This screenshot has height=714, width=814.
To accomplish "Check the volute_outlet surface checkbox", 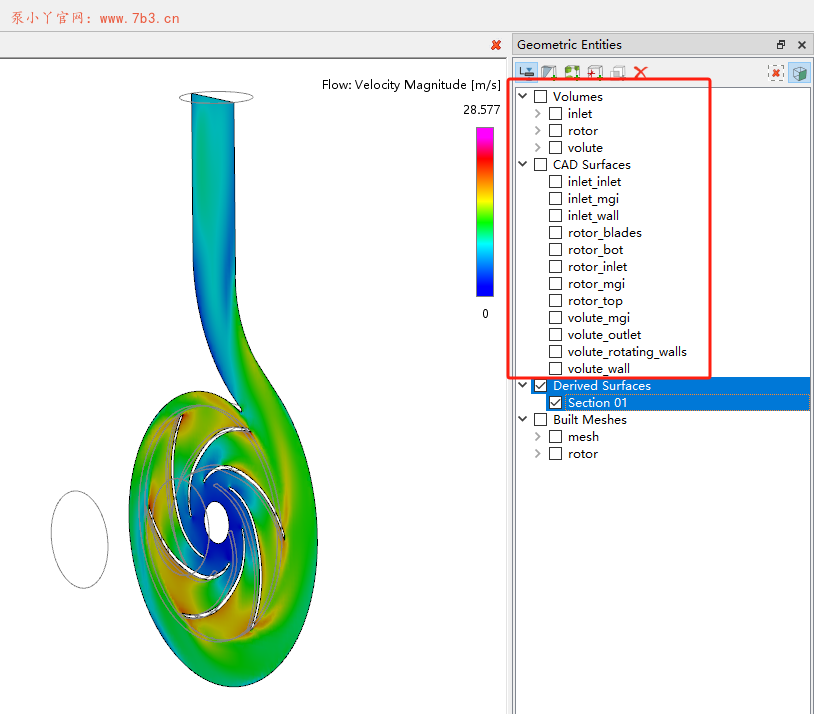I will click(555, 335).
